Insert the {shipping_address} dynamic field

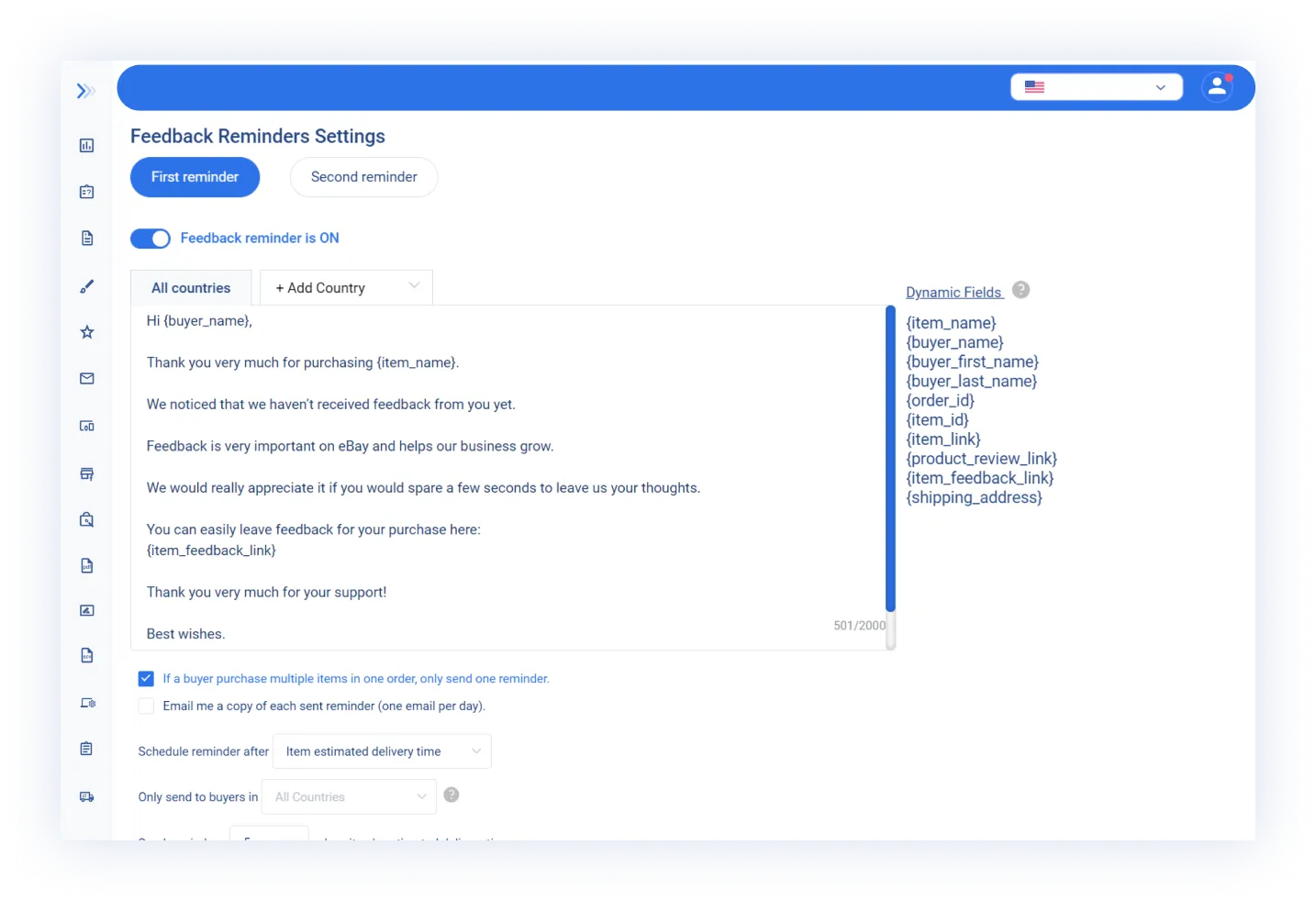pos(974,497)
